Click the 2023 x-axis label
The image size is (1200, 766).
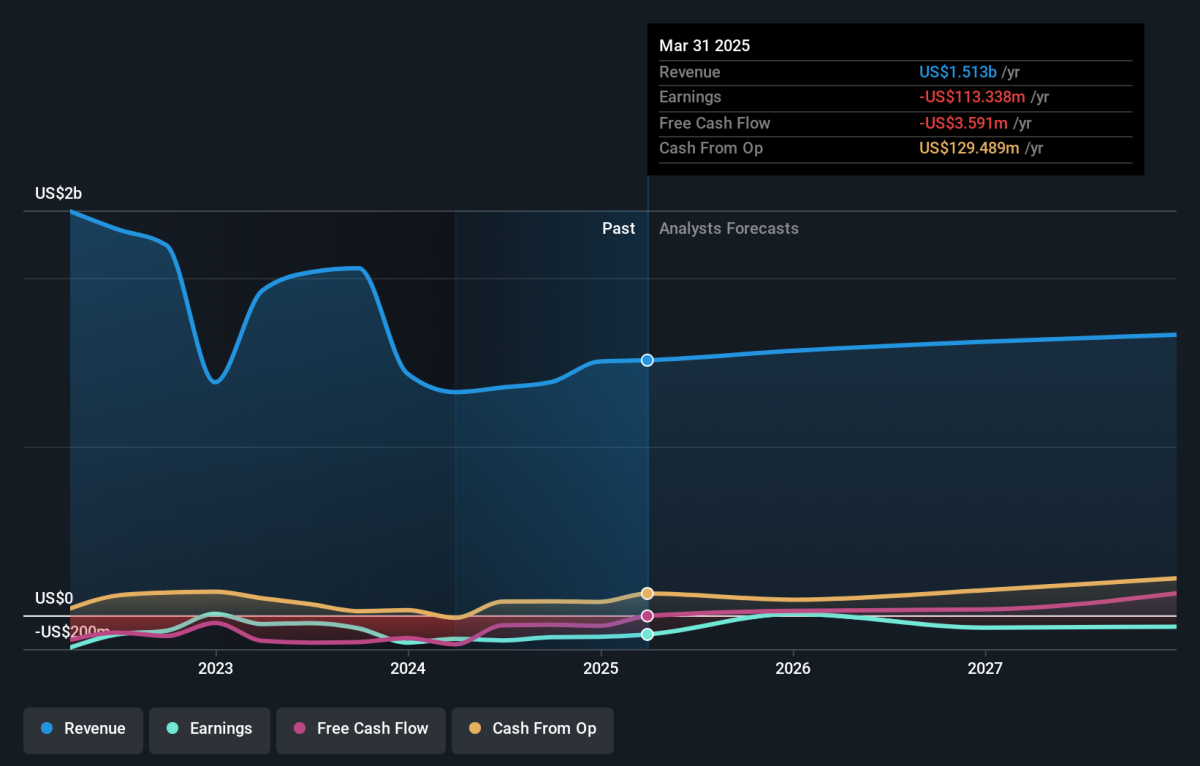click(216, 667)
